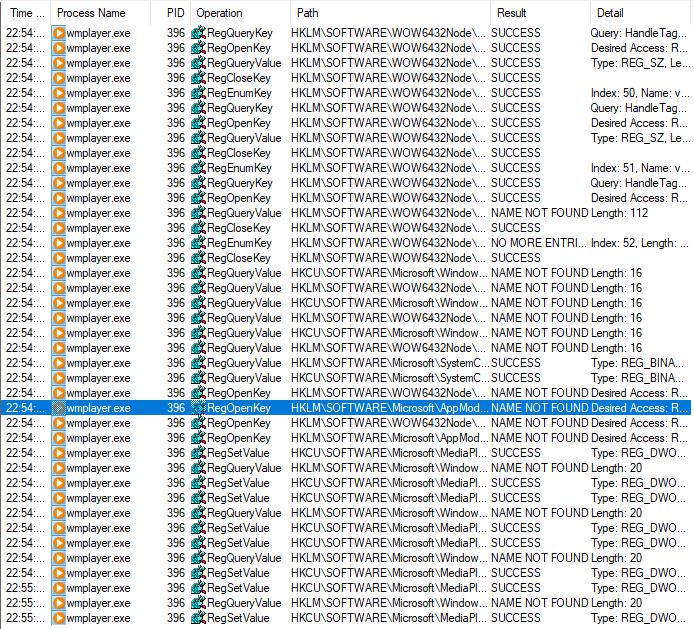Select detail 'Index: 51, Name: v...'
This screenshot has height=629, width=694.
640,168
